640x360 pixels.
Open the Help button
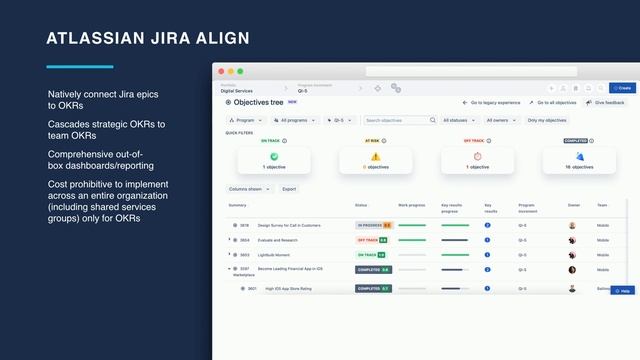click(622, 291)
